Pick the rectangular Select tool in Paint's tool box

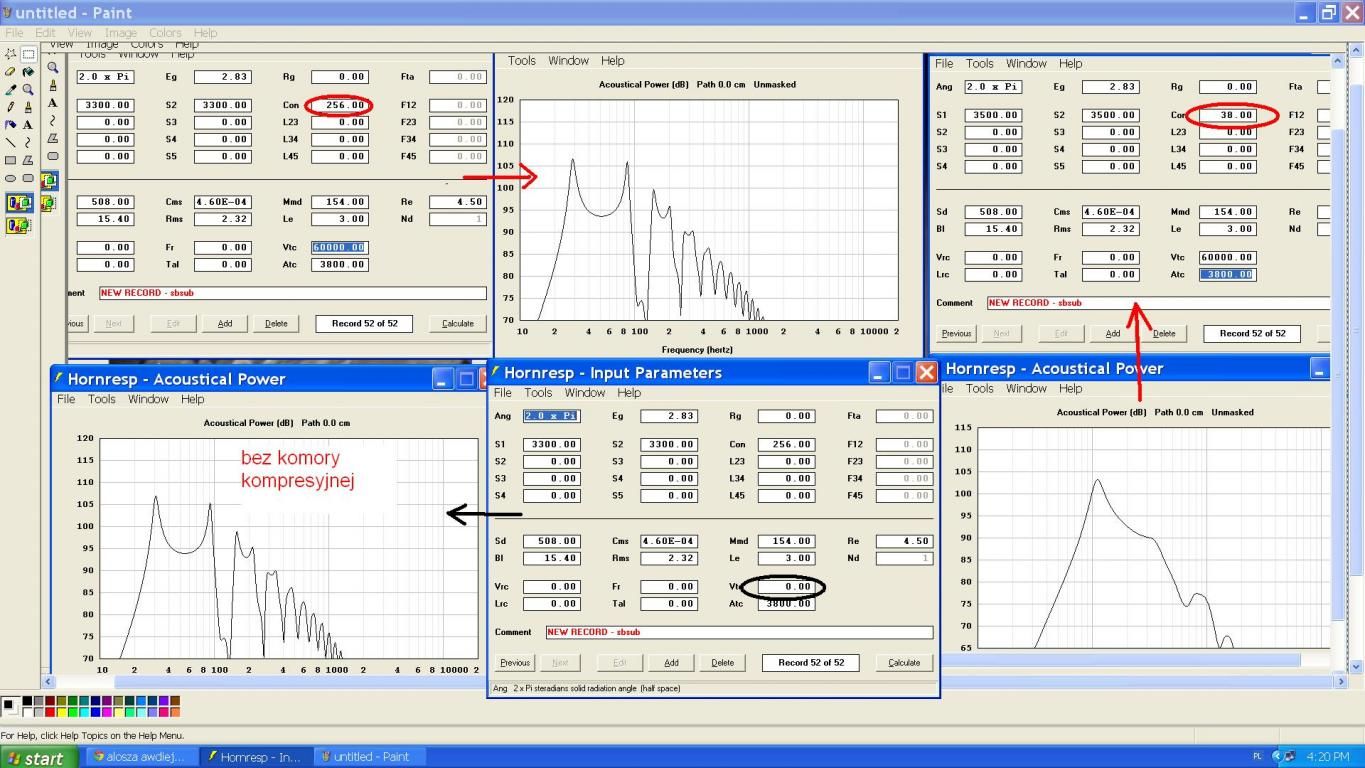pyautogui.click(x=28, y=53)
